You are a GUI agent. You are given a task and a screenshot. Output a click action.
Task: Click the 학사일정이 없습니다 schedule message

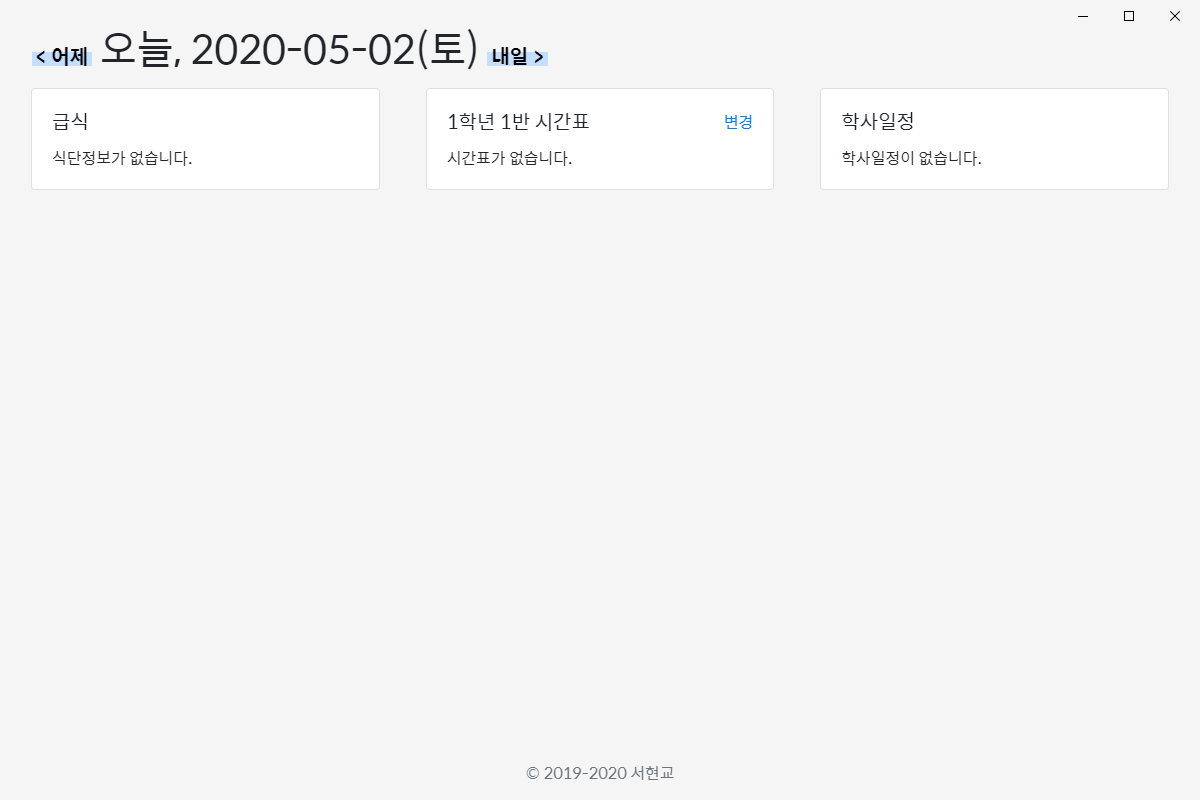[912, 158]
